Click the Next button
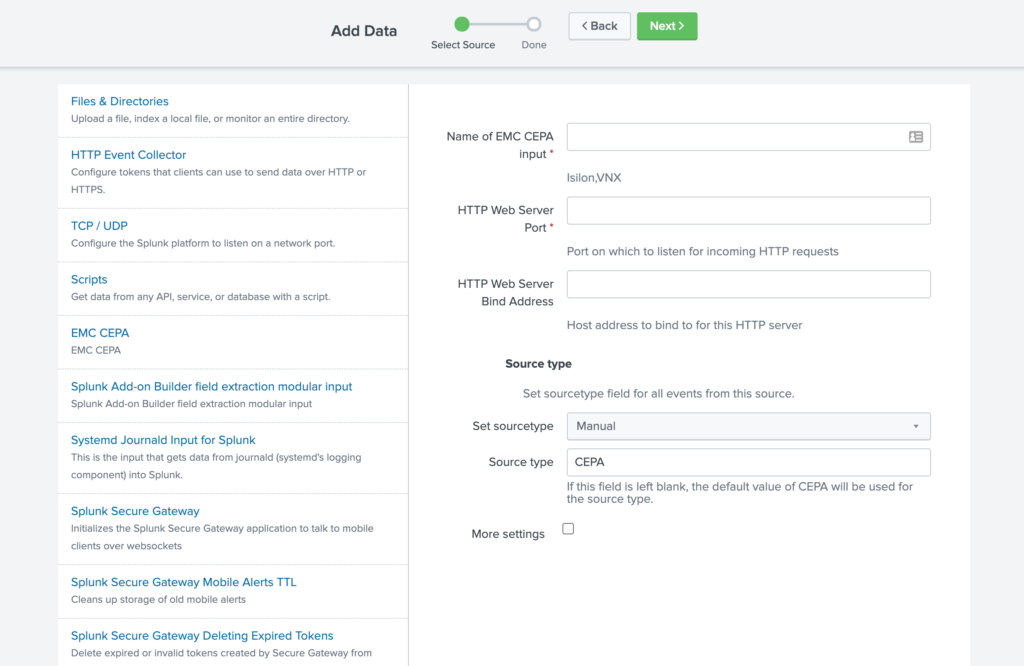Viewport: 1024px width, 666px height. tap(667, 26)
